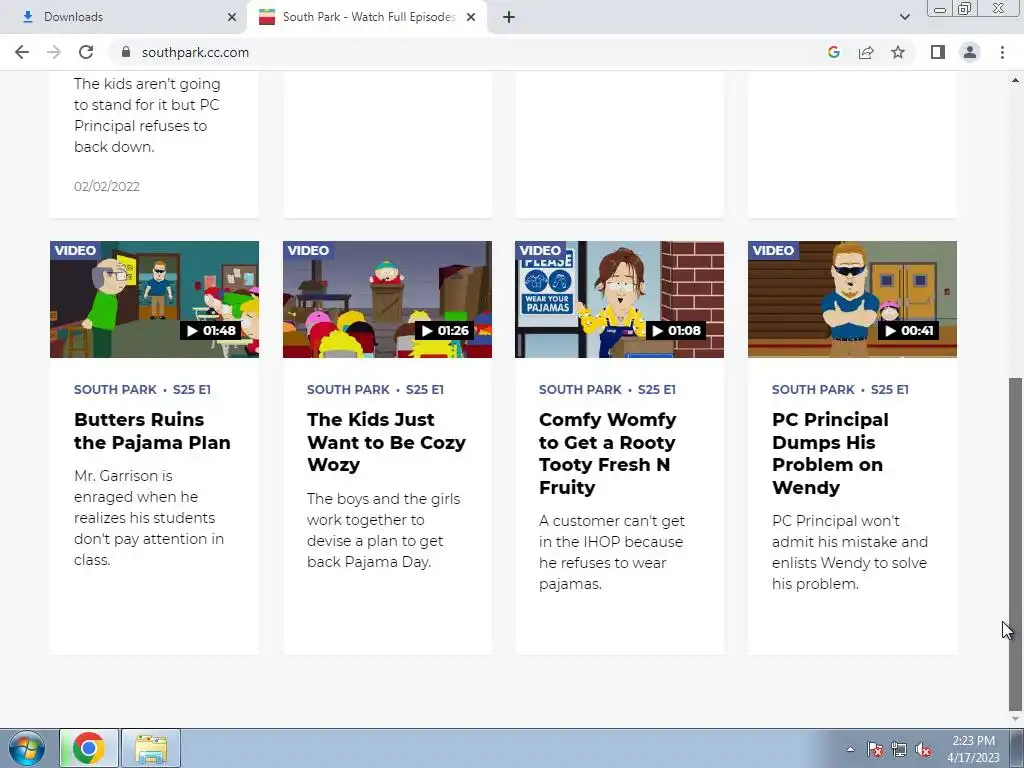Click the scrollbar up arrow
Screen dimensions: 1024x768
[x=1015, y=80]
